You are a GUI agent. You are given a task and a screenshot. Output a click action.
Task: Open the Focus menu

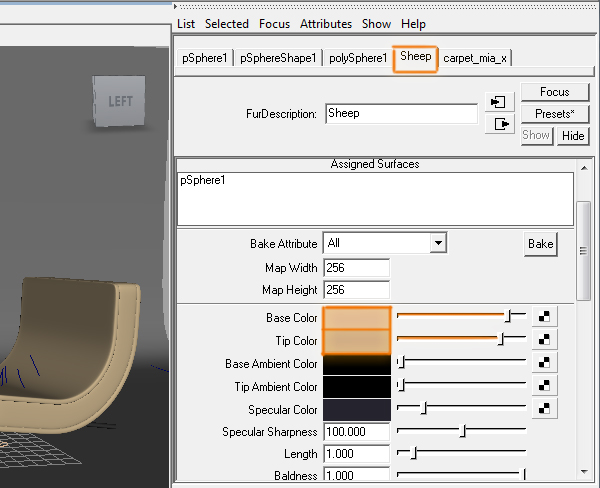click(274, 24)
